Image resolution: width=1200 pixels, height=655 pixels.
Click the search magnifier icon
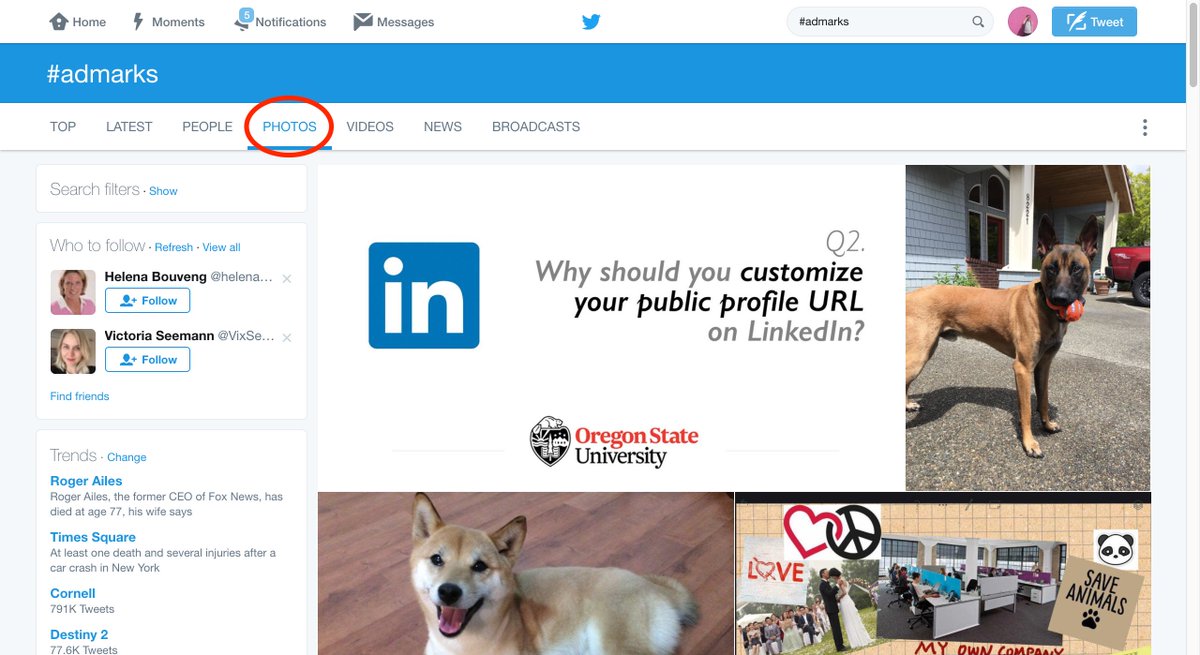point(978,21)
